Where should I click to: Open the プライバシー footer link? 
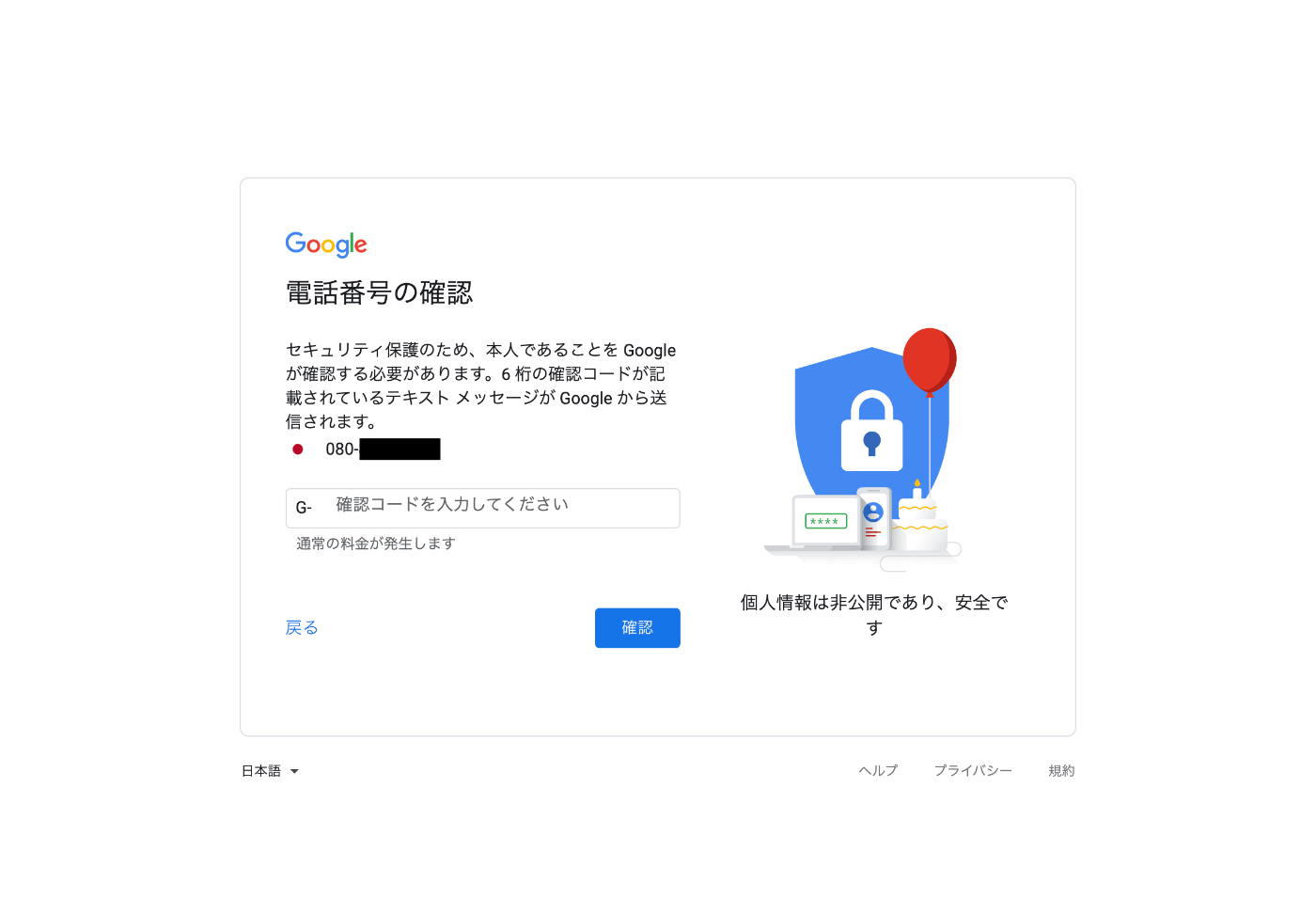973,770
